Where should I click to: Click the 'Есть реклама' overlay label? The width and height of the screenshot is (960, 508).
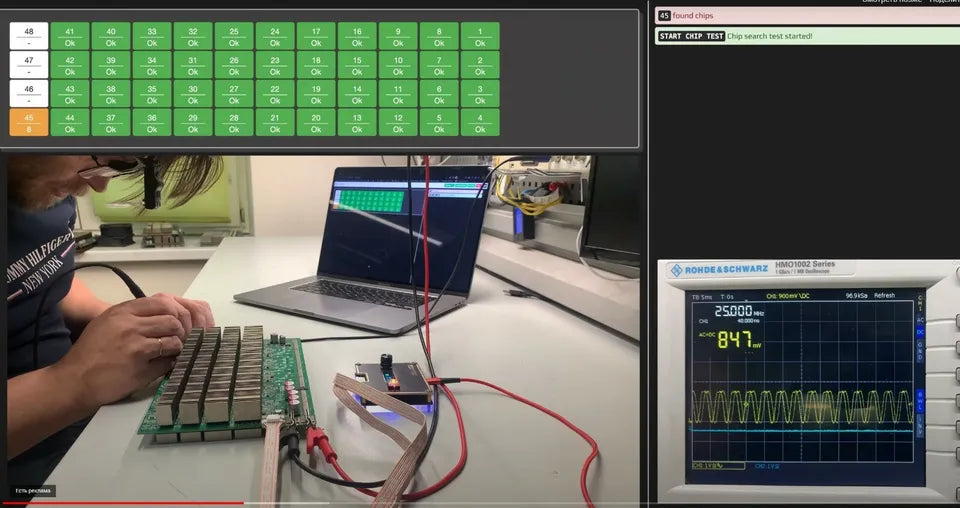pos(34,491)
